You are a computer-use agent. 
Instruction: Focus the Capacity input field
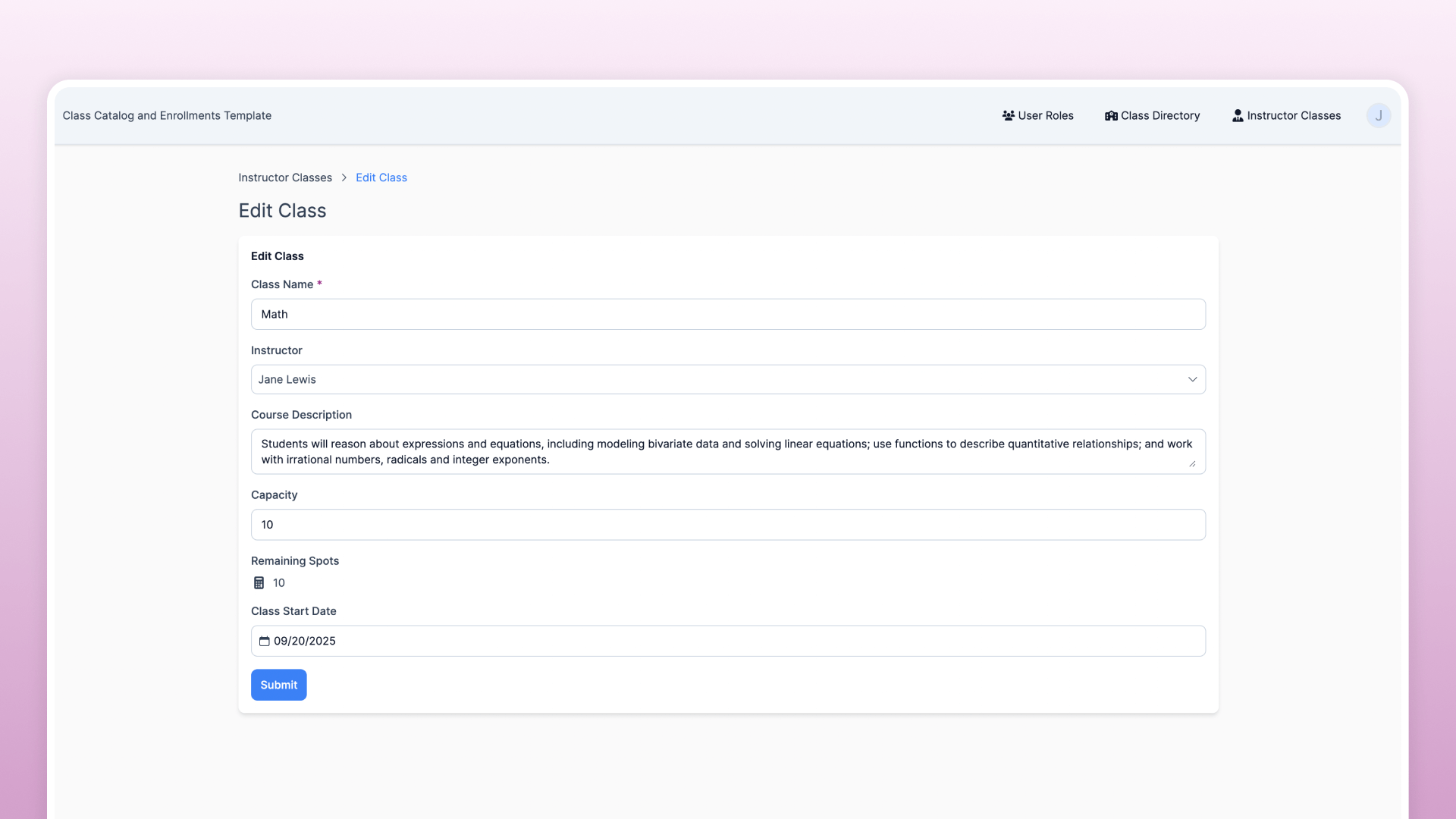[728, 525]
